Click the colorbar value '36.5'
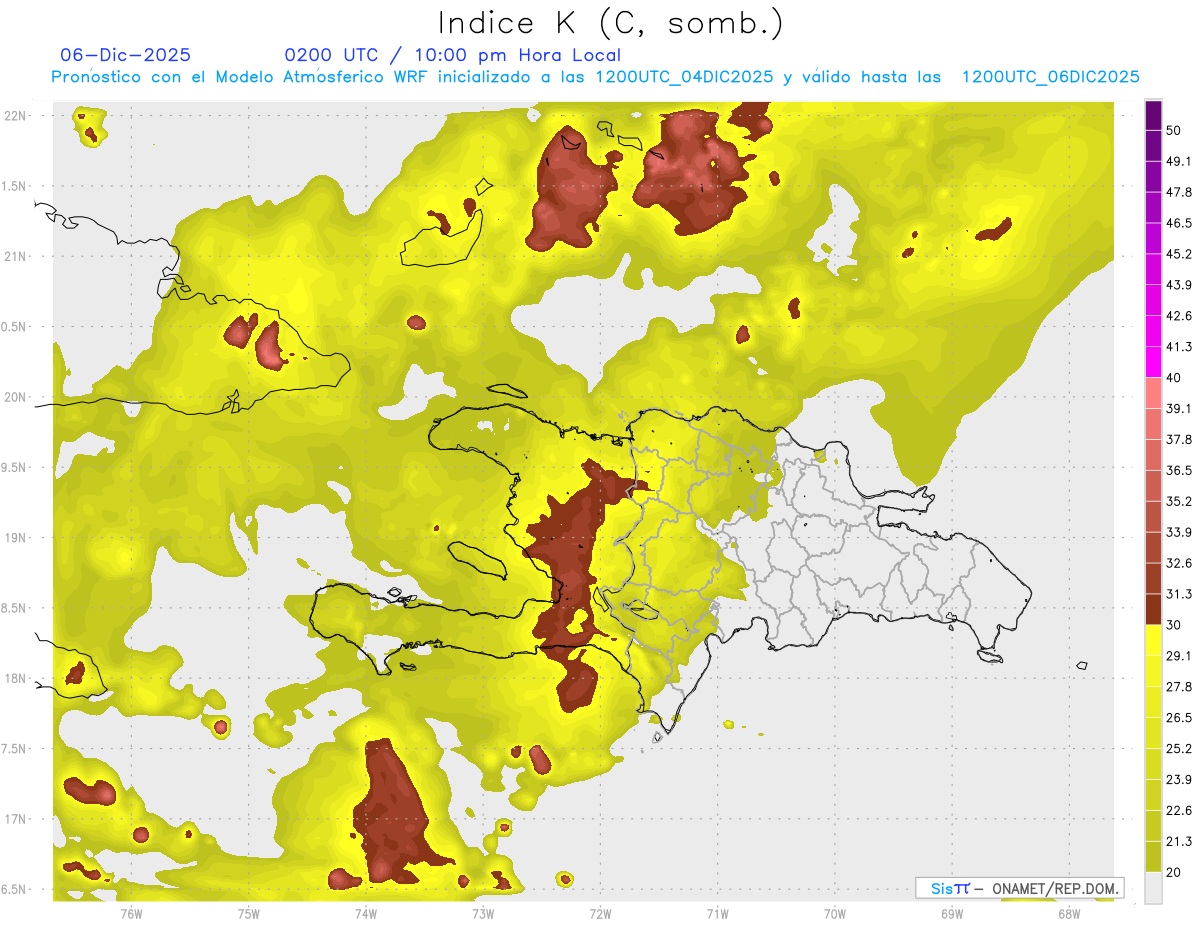This screenshot has width=1200, height=927. [x=1179, y=470]
